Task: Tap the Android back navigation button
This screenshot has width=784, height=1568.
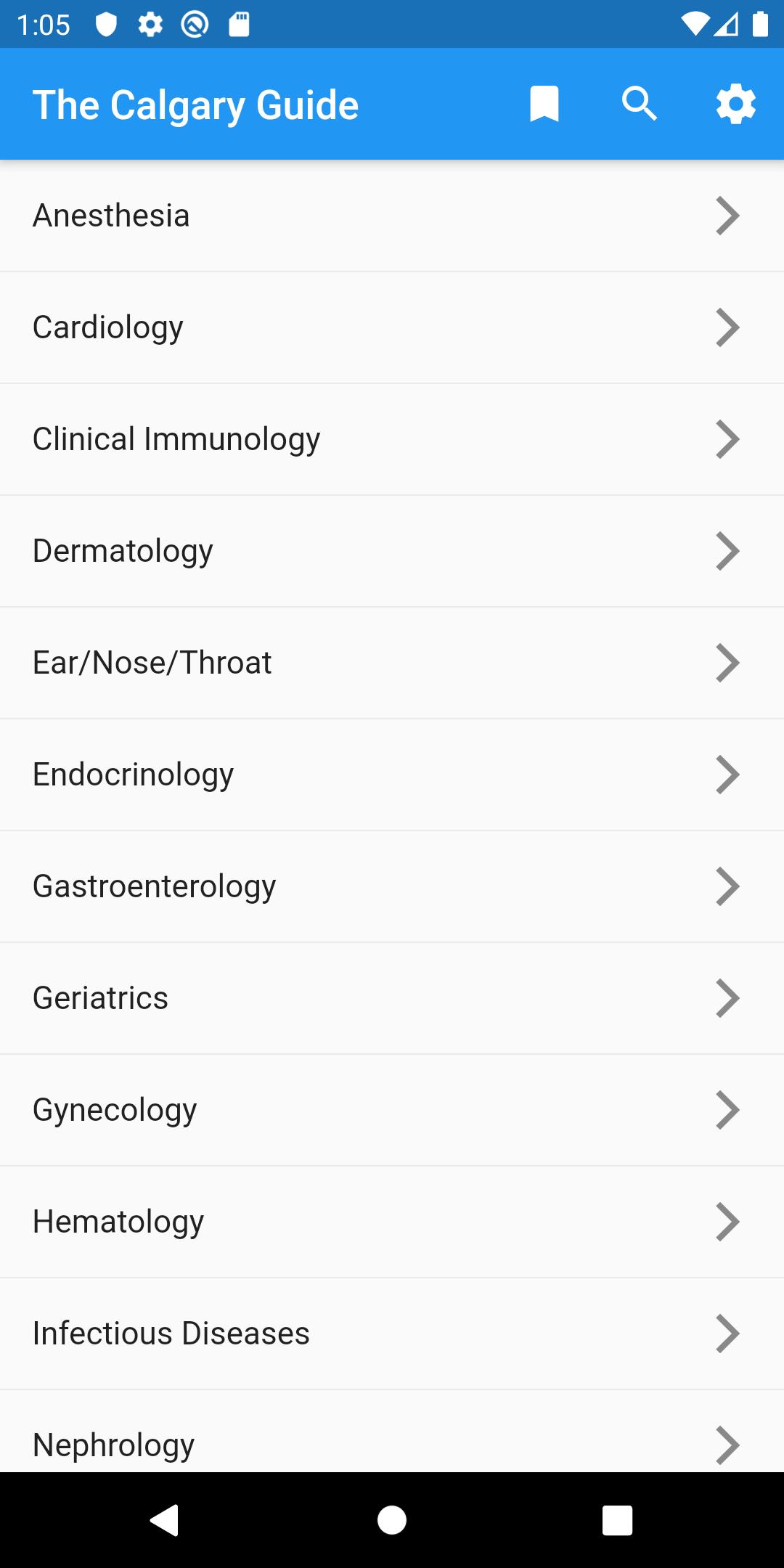Action: pyautogui.click(x=165, y=1520)
